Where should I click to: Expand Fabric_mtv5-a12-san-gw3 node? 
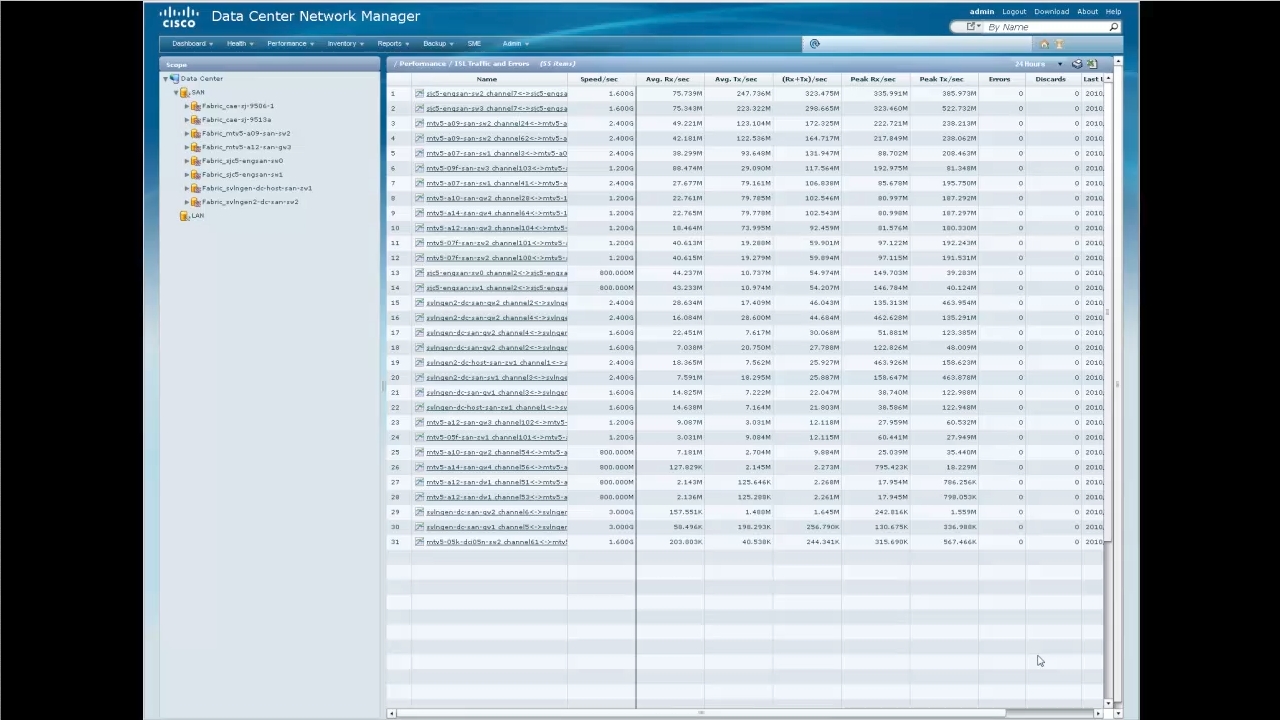point(187,147)
